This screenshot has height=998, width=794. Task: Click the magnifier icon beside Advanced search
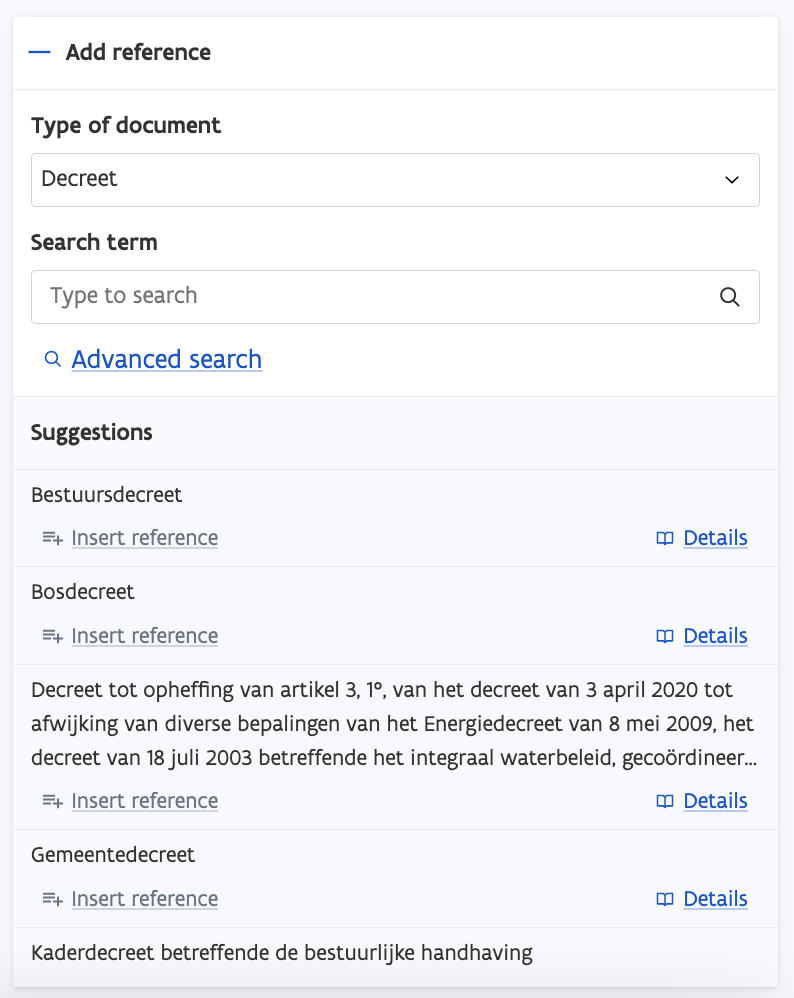(x=53, y=359)
